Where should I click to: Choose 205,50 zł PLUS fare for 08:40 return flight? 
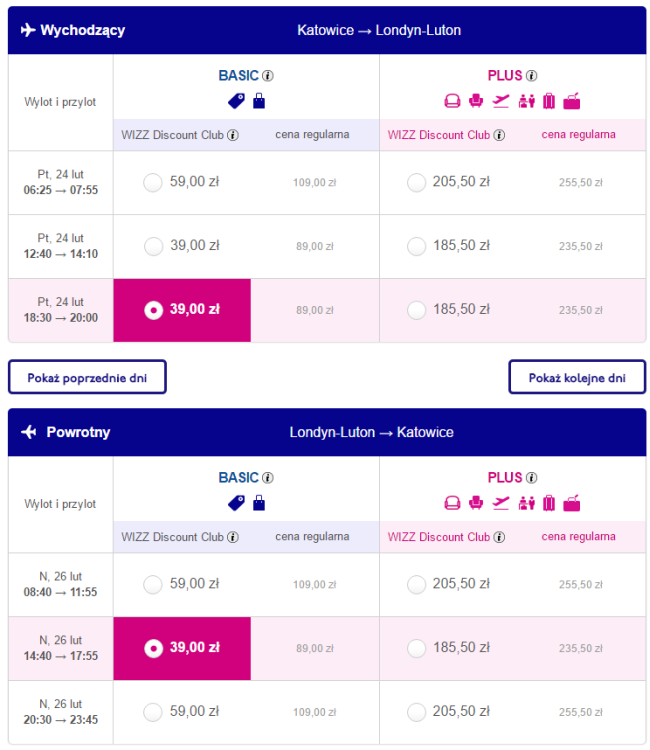[x=417, y=584]
